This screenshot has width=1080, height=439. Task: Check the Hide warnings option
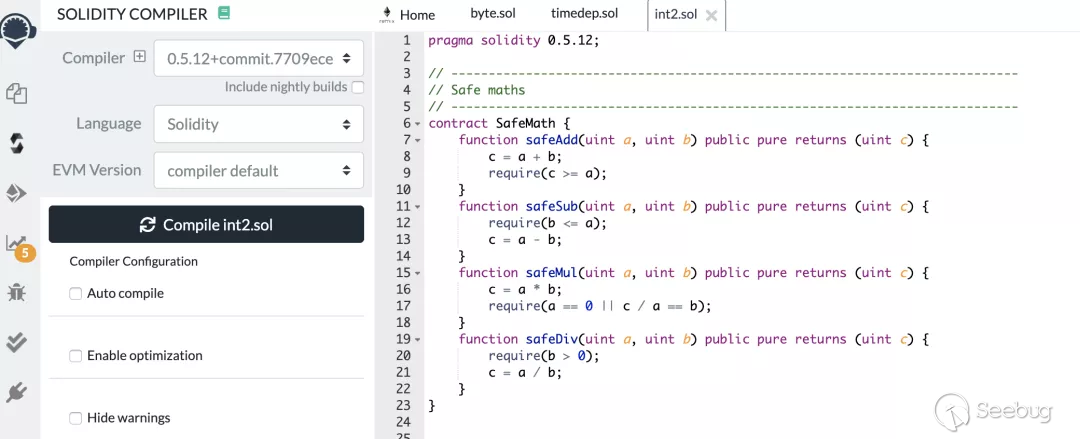click(x=76, y=417)
